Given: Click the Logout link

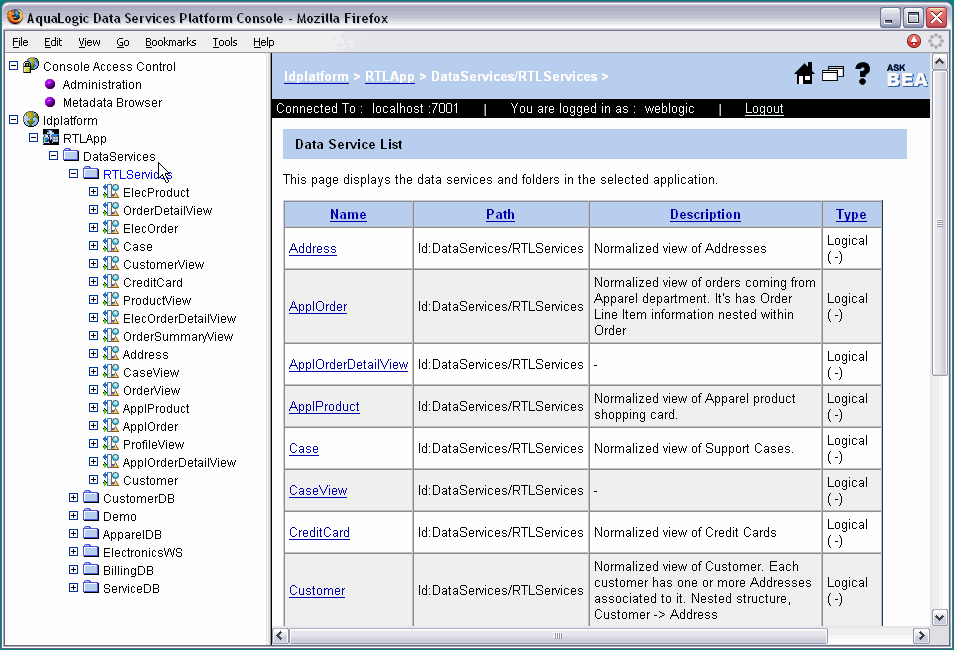Looking at the screenshot, I should click(x=764, y=108).
